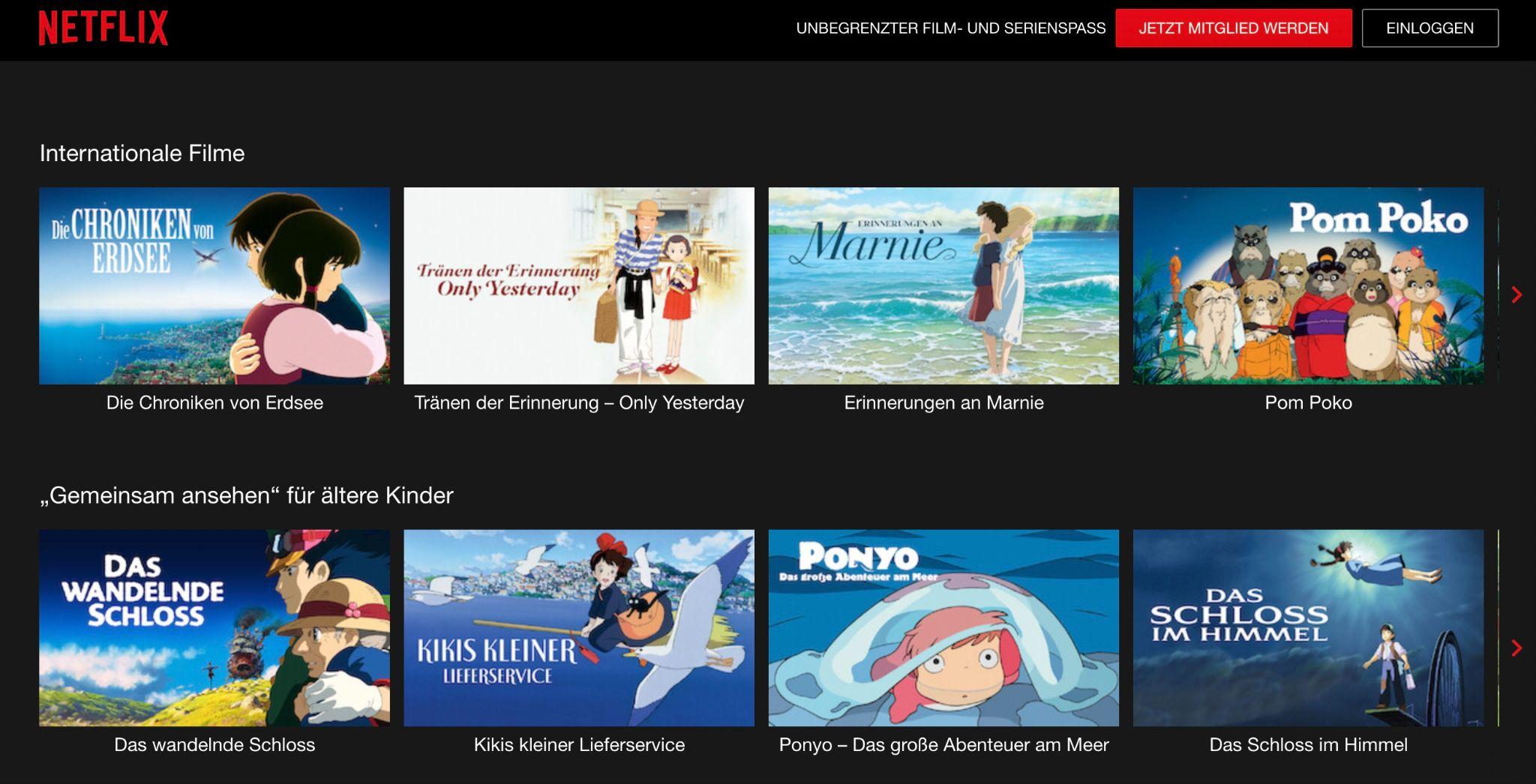
Task: Click the Ponyo – Das große Abenteuer am Meer caption
Action: click(x=943, y=744)
